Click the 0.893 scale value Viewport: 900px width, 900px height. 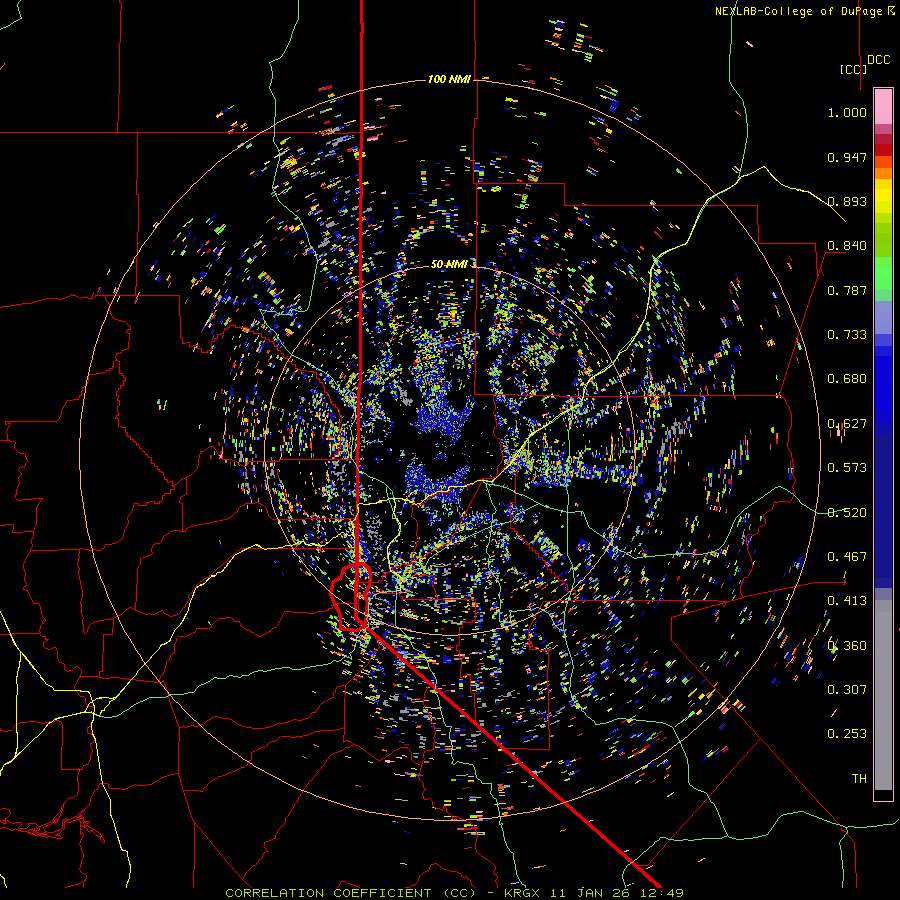pyautogui.click(x=847, y=201)
